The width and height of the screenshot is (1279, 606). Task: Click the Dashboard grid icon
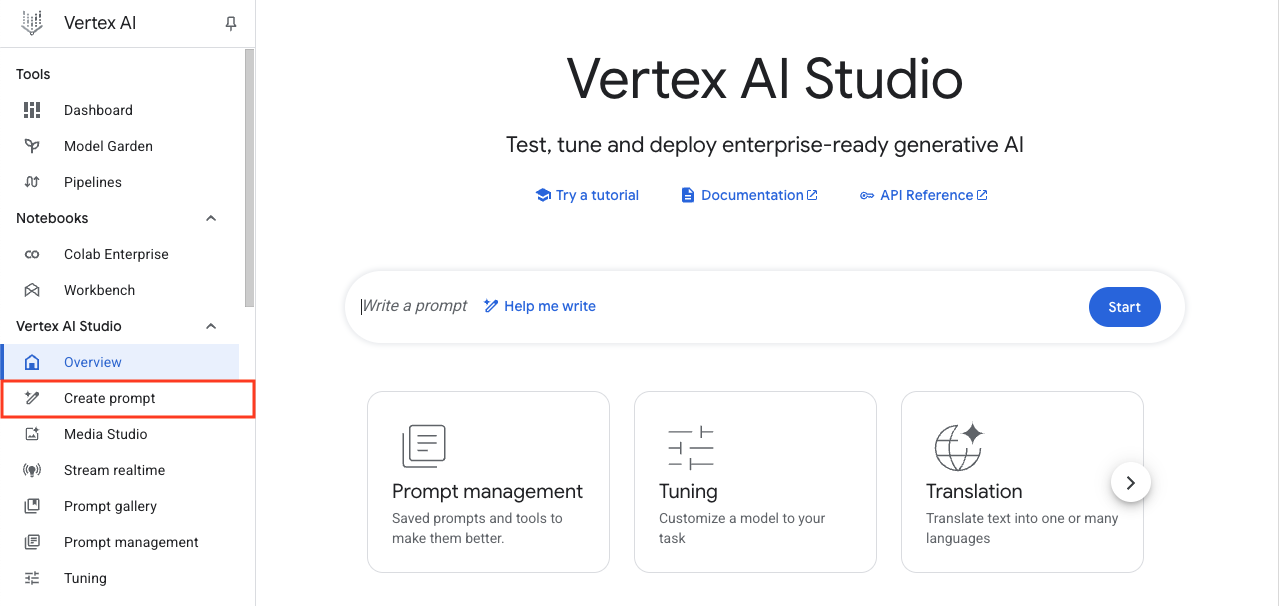coord(32,110)
